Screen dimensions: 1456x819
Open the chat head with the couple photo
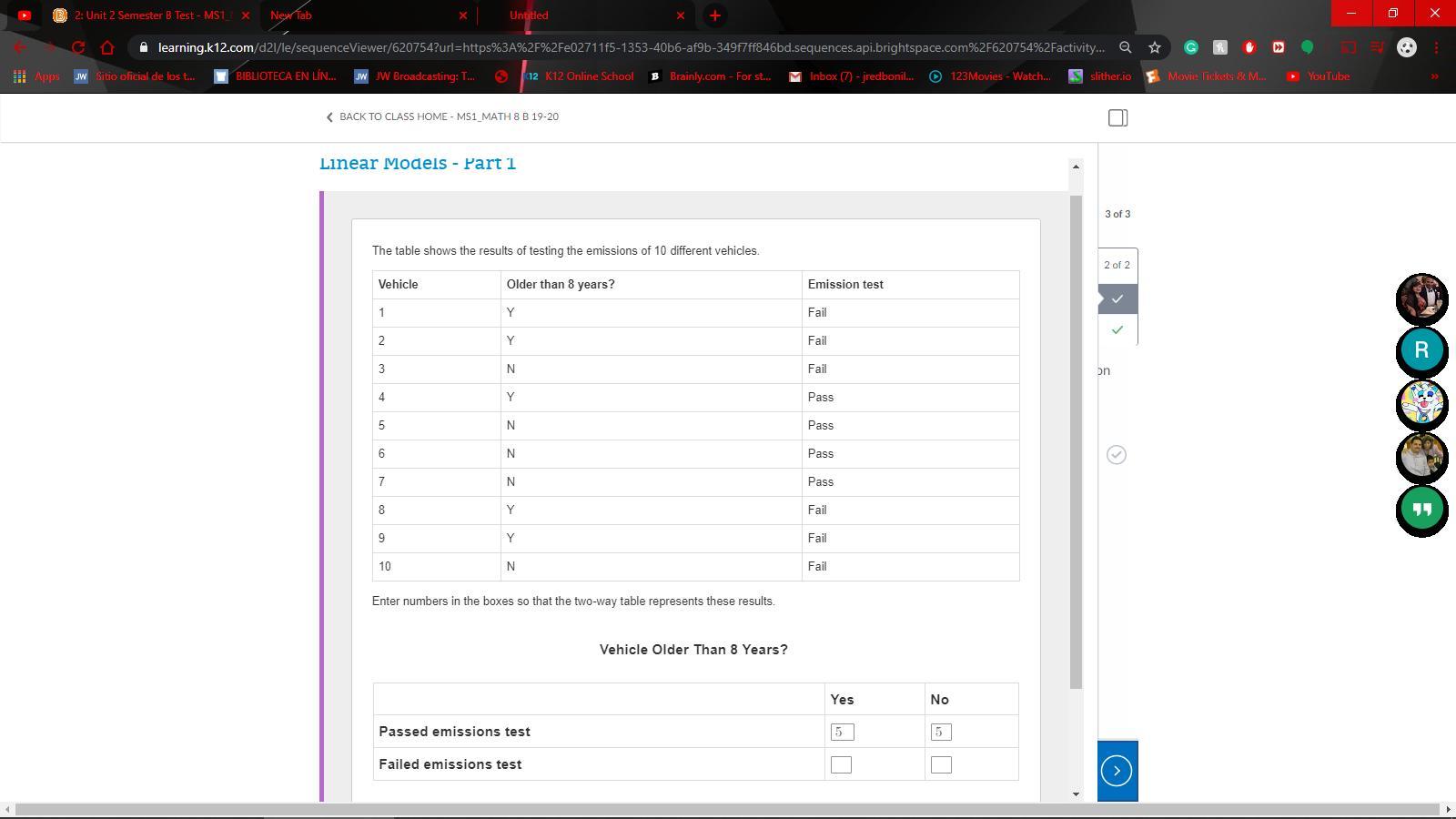1422,298
